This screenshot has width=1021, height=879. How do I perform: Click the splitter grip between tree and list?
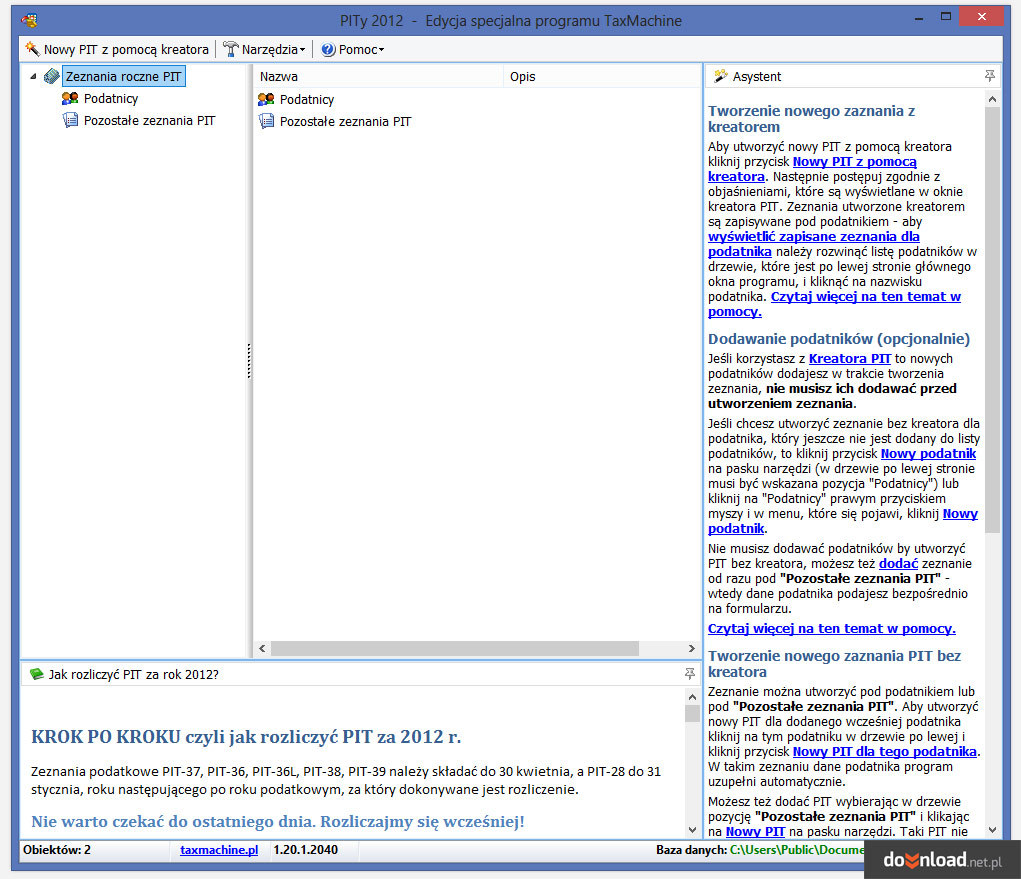(249, 361)
